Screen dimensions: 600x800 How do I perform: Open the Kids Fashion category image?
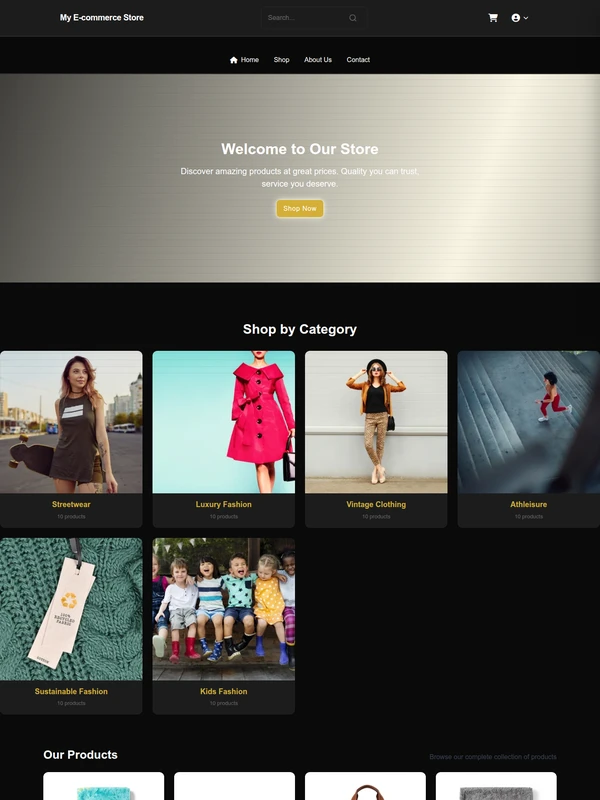(x=223, y=609)
